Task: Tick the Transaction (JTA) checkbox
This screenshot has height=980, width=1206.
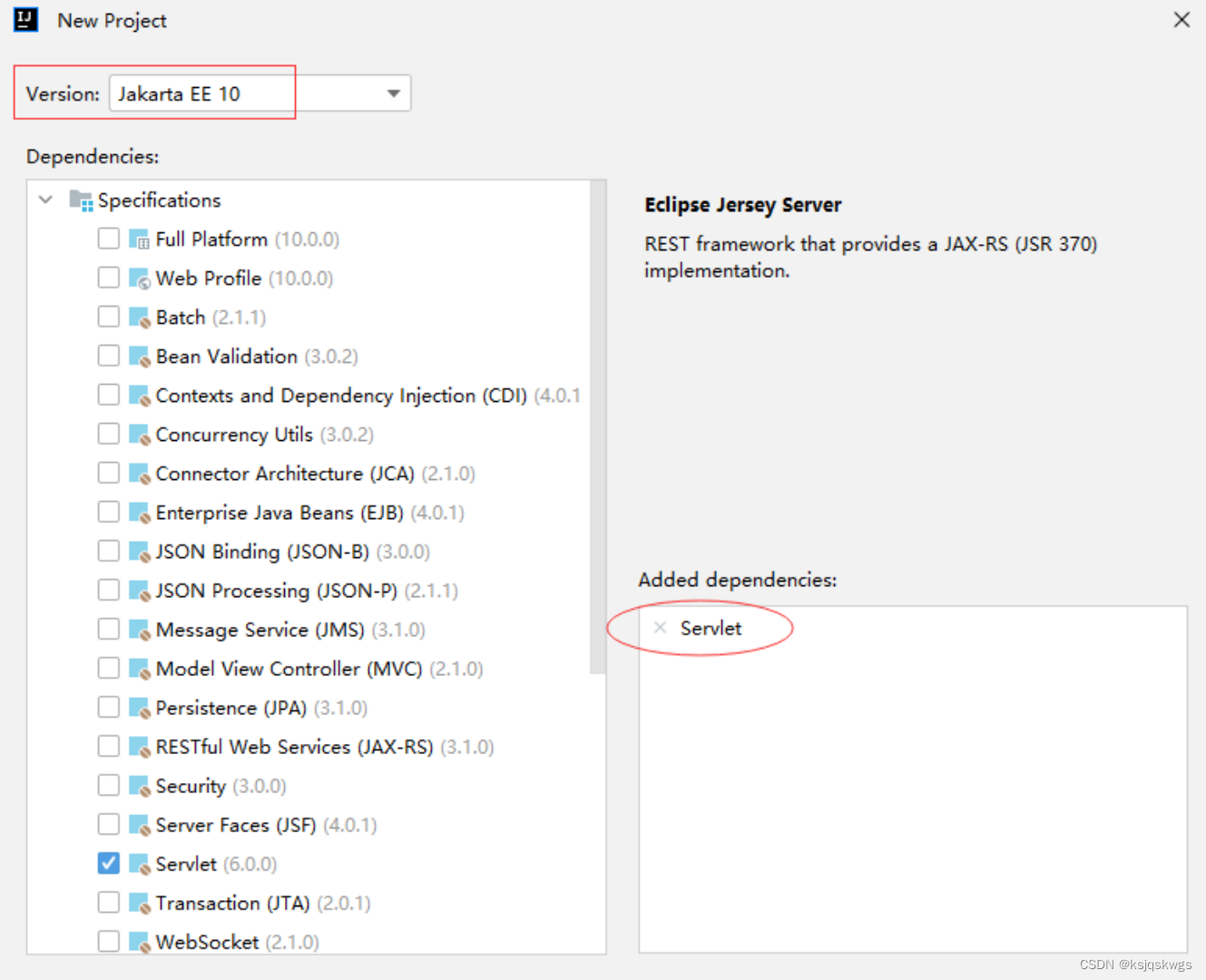Action: pos(109,902)
